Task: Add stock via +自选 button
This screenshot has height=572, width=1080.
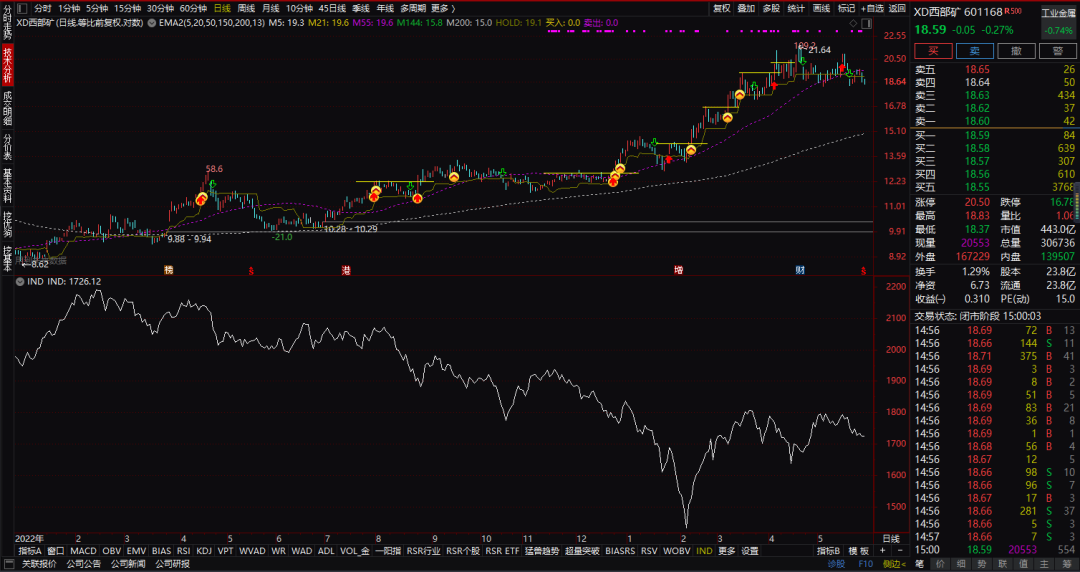Action: coord(872,8)
